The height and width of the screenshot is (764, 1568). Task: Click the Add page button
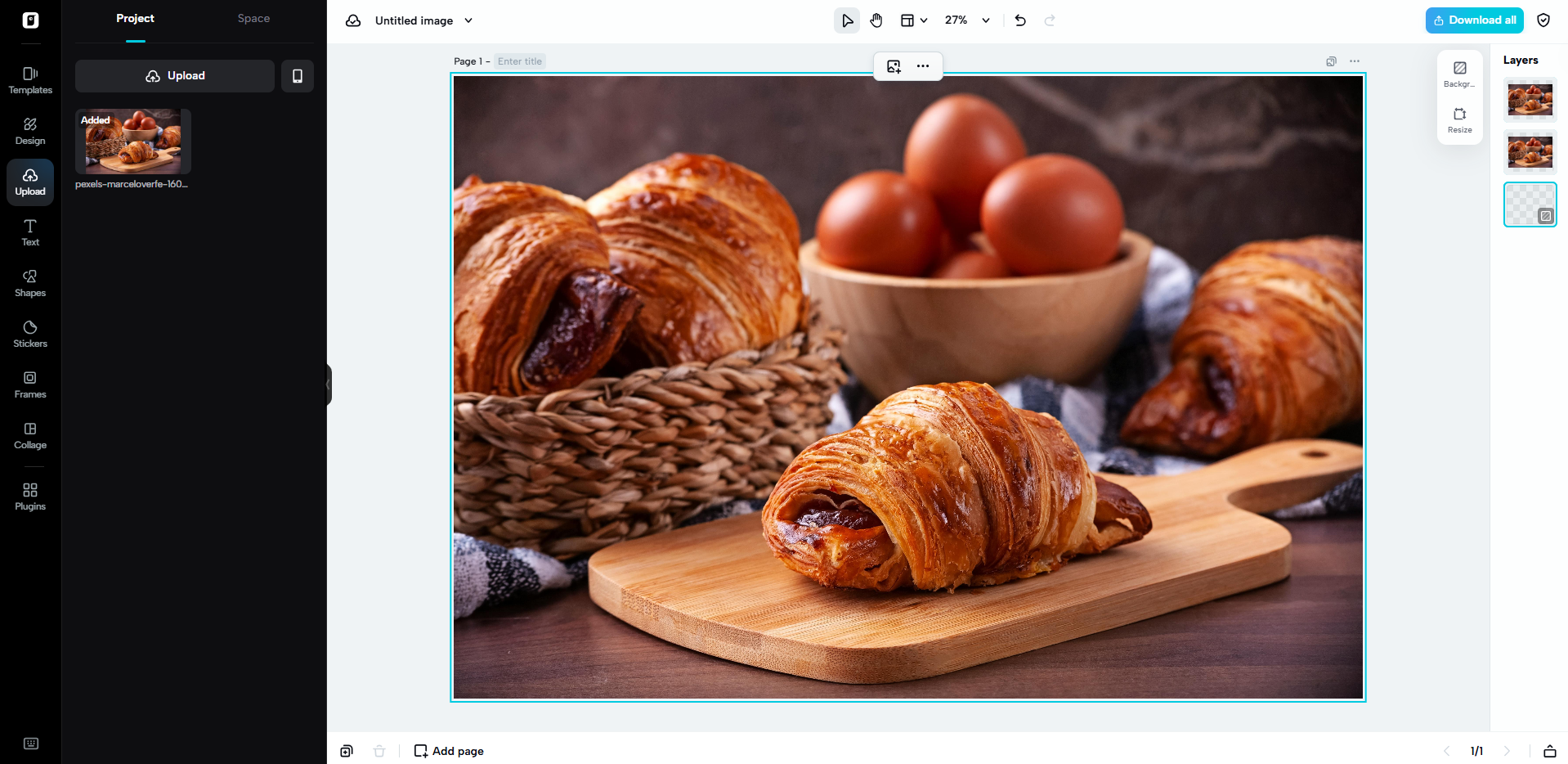(449, 751)
